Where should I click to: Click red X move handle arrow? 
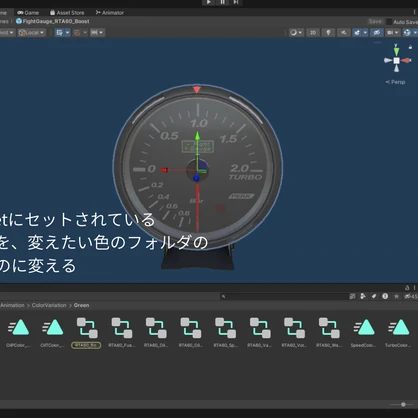coord(164,170)
